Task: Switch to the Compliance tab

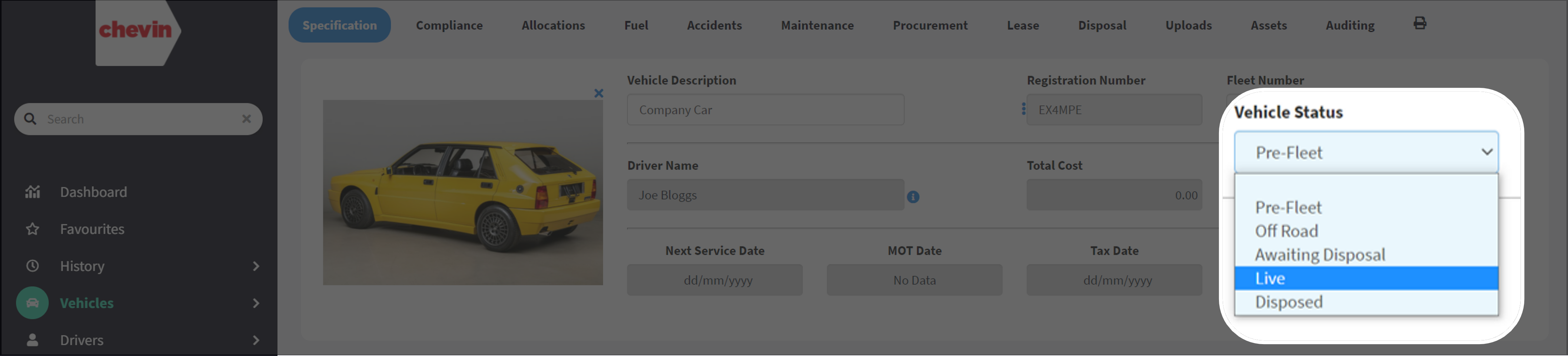Action: point(449,25)
